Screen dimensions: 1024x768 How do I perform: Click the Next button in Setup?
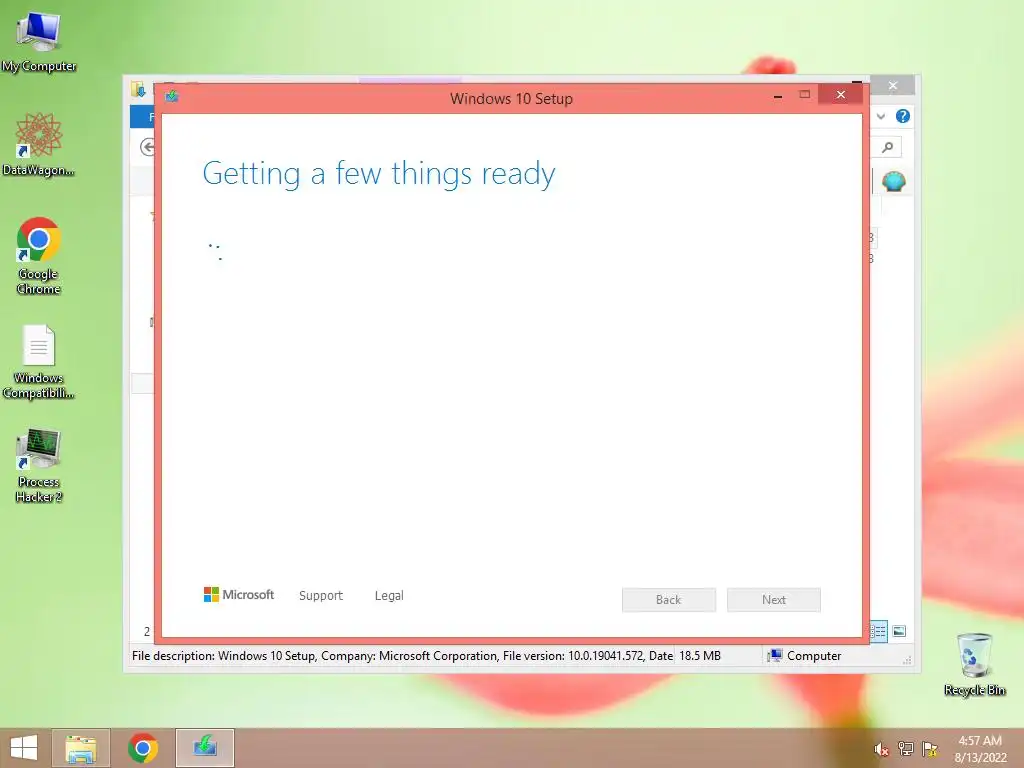774,600
